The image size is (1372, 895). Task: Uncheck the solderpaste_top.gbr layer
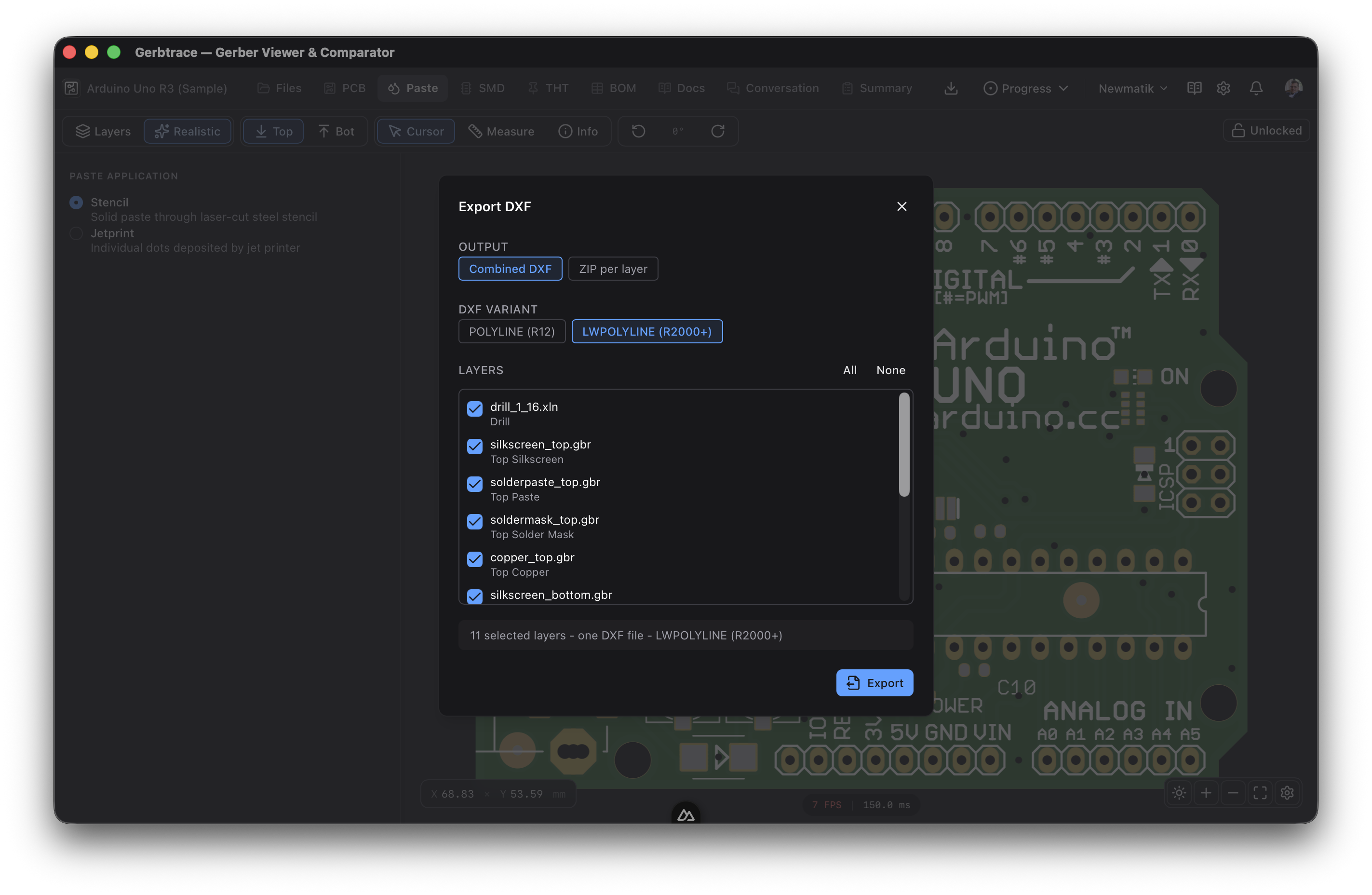pyautogui.click(x=474, y=484)
